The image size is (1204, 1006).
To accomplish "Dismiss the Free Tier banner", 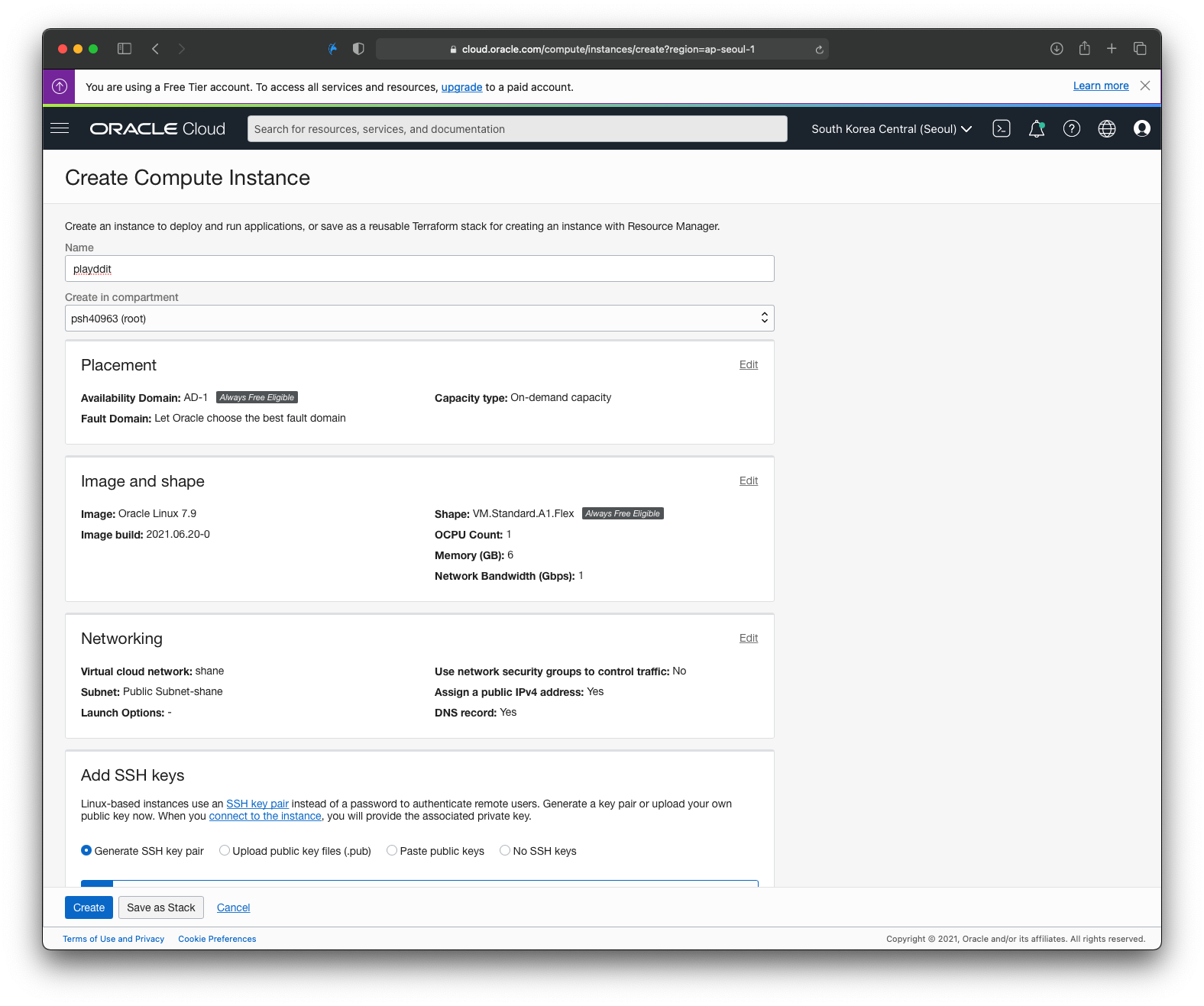I will 1145,86.
